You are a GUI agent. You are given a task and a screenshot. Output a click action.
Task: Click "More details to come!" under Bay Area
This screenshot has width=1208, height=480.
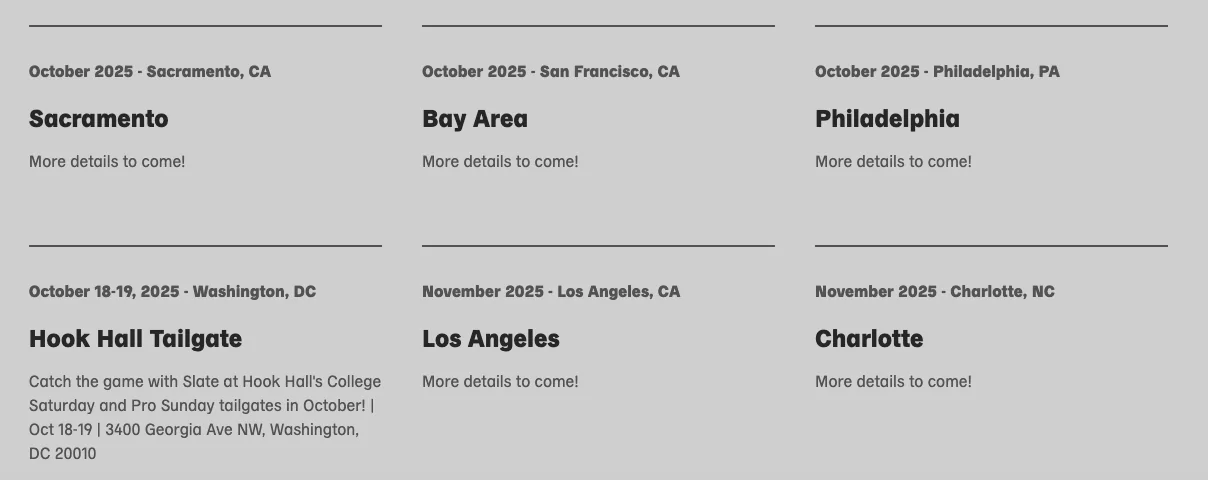click(500, 162)
